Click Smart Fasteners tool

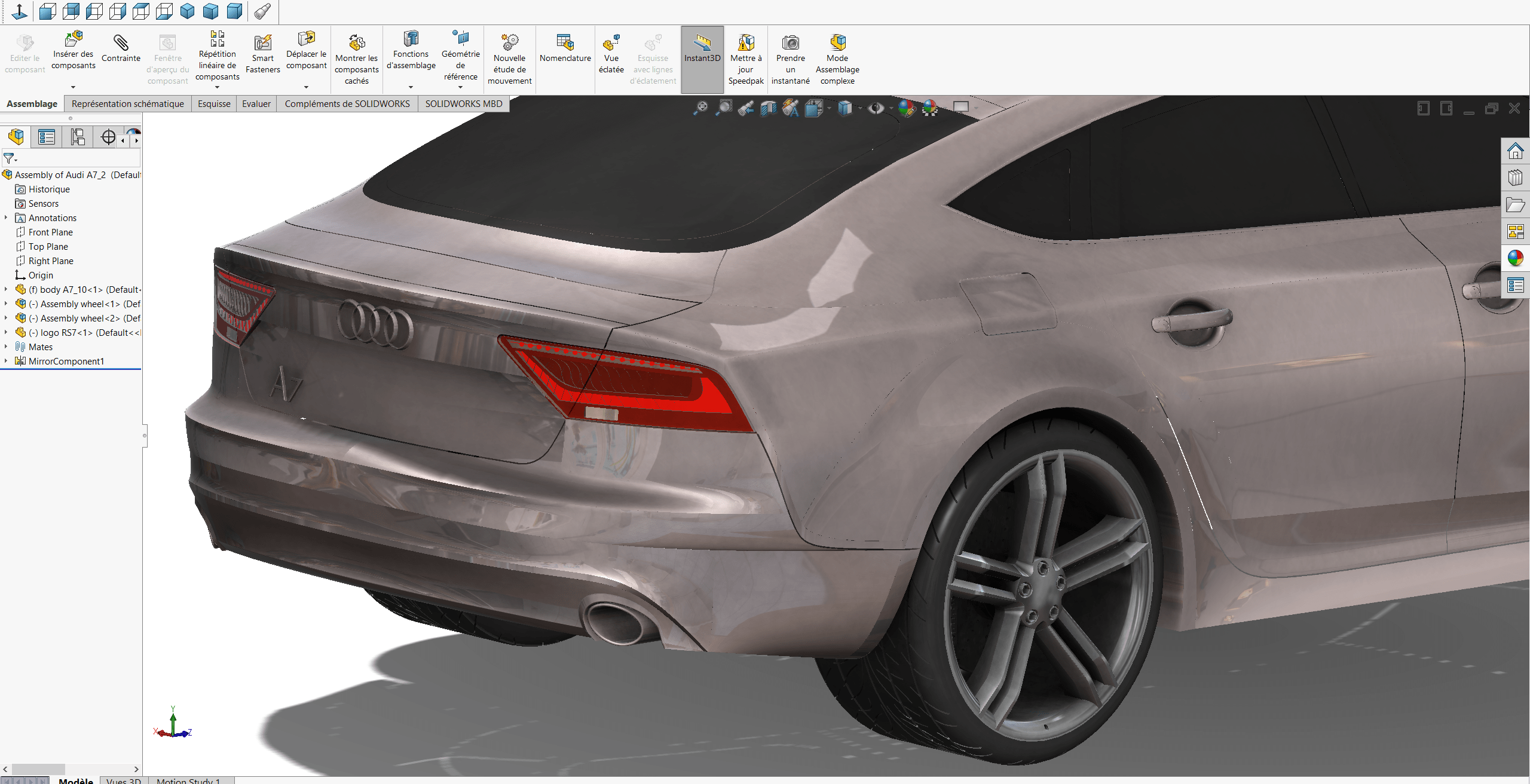pos(262,54)
